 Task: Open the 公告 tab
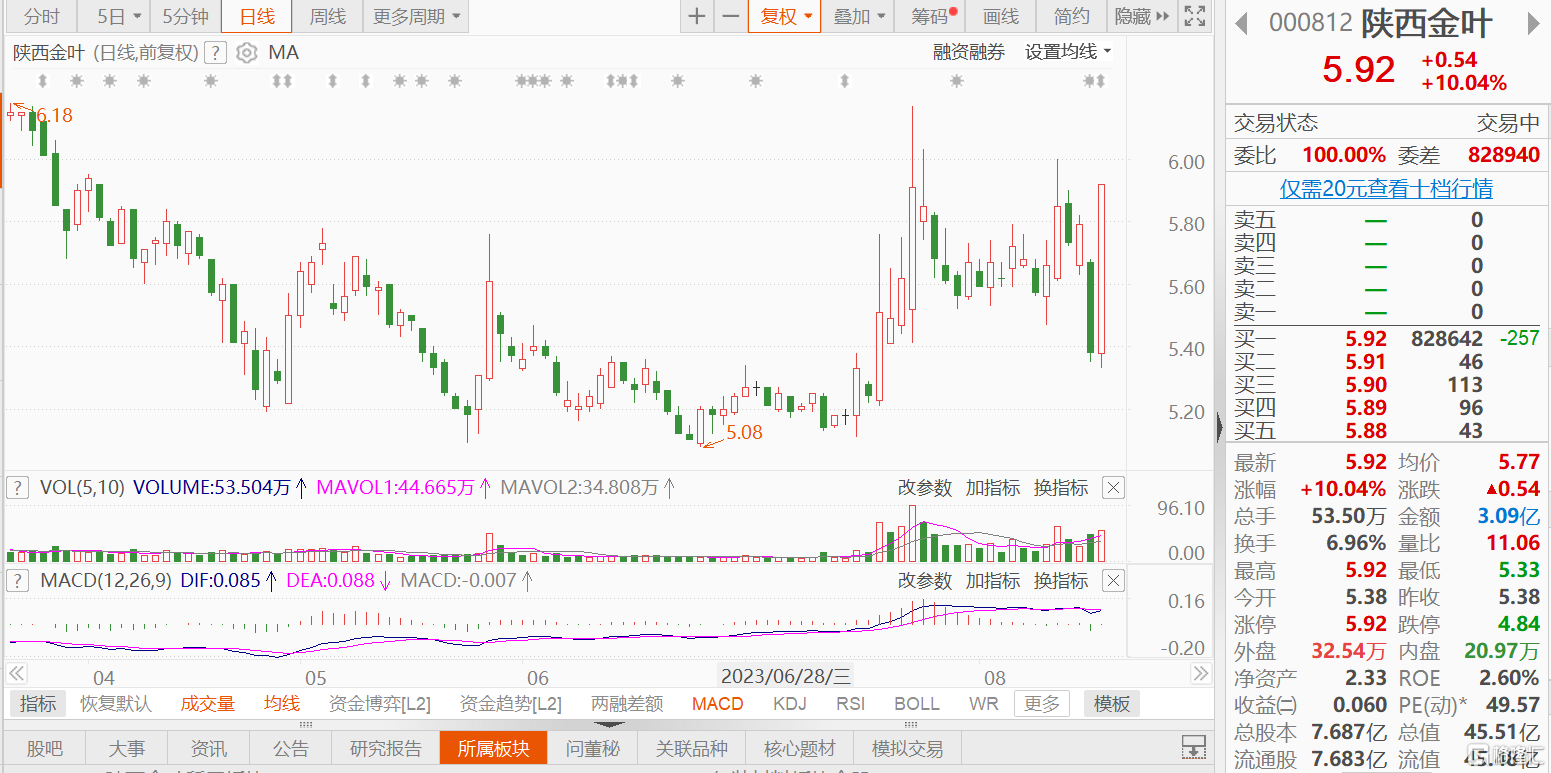[291, 748]
